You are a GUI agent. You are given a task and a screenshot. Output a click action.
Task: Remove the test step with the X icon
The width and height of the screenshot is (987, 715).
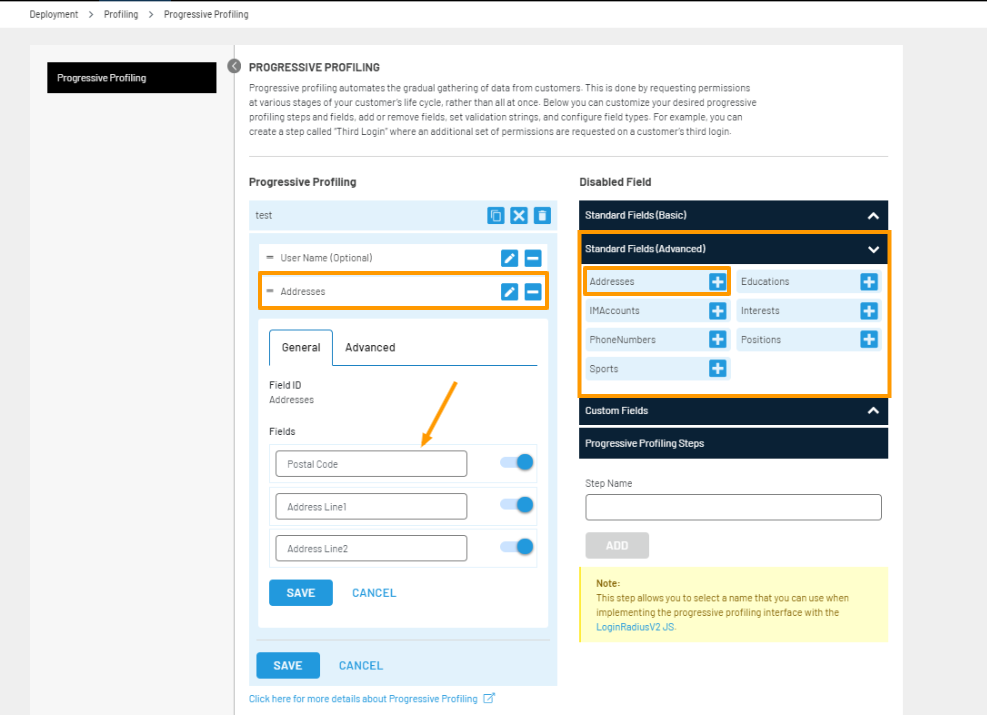click(519, 215)
